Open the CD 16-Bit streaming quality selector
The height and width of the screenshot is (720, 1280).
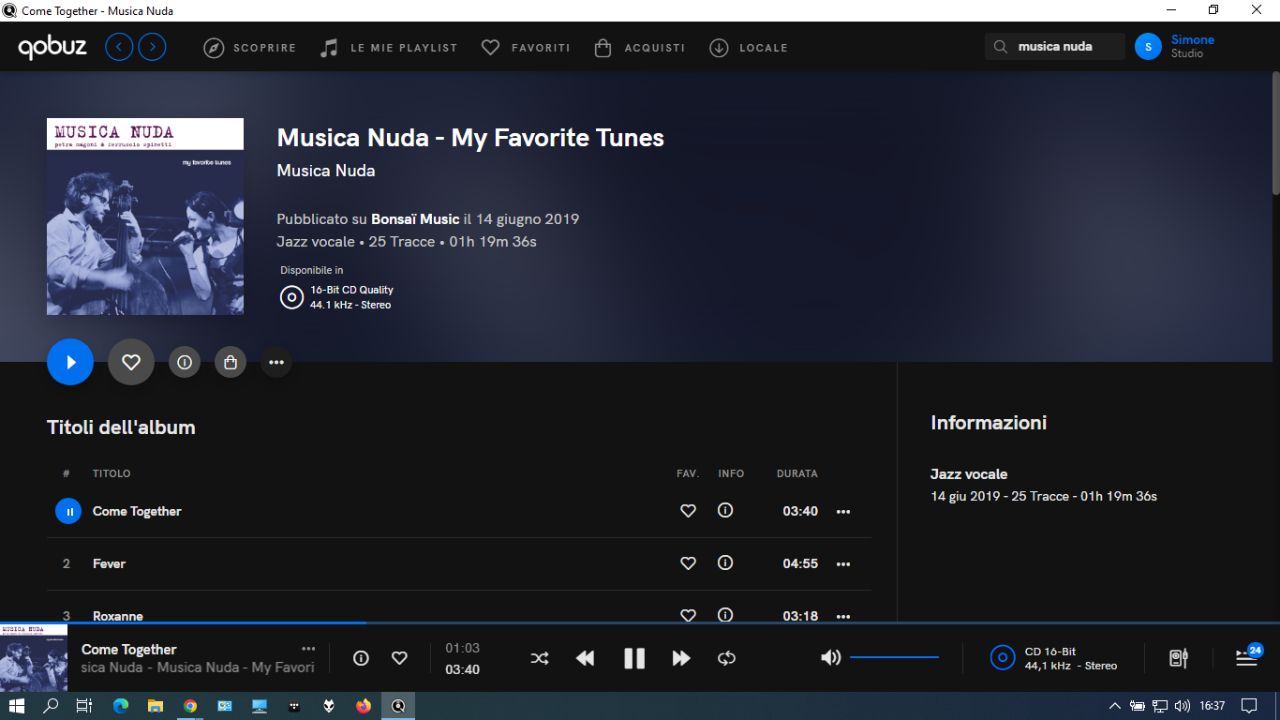coord(1053,658)
